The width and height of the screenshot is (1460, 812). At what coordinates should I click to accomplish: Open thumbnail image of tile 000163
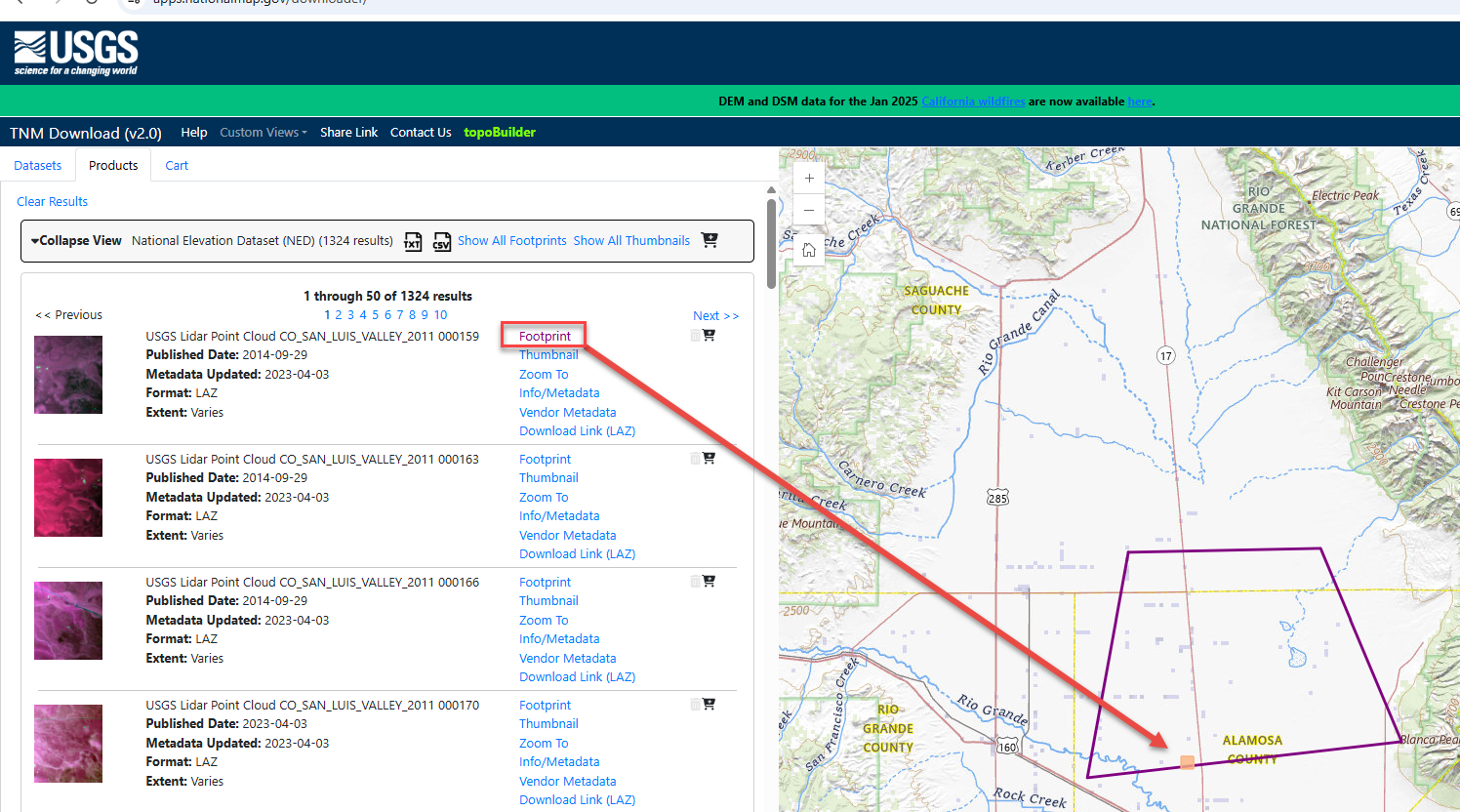[68, 498]
